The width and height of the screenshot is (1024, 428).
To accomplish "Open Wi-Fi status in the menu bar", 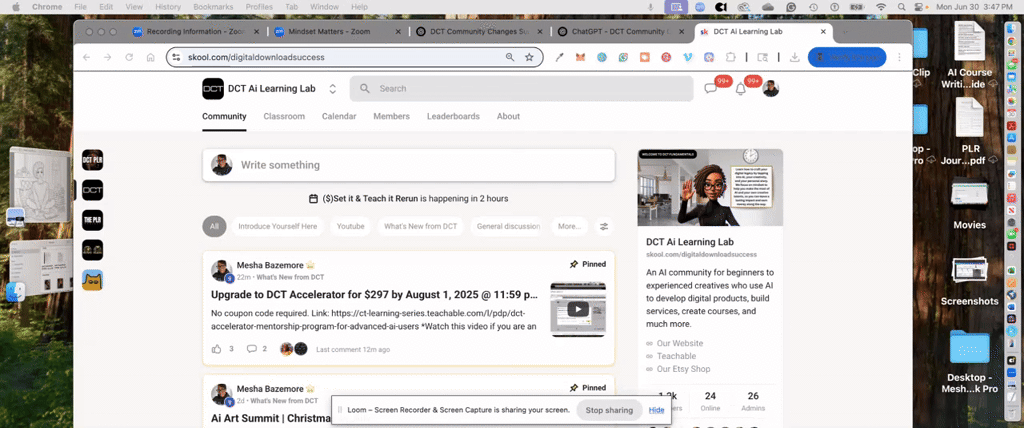I will pos(881,7).
